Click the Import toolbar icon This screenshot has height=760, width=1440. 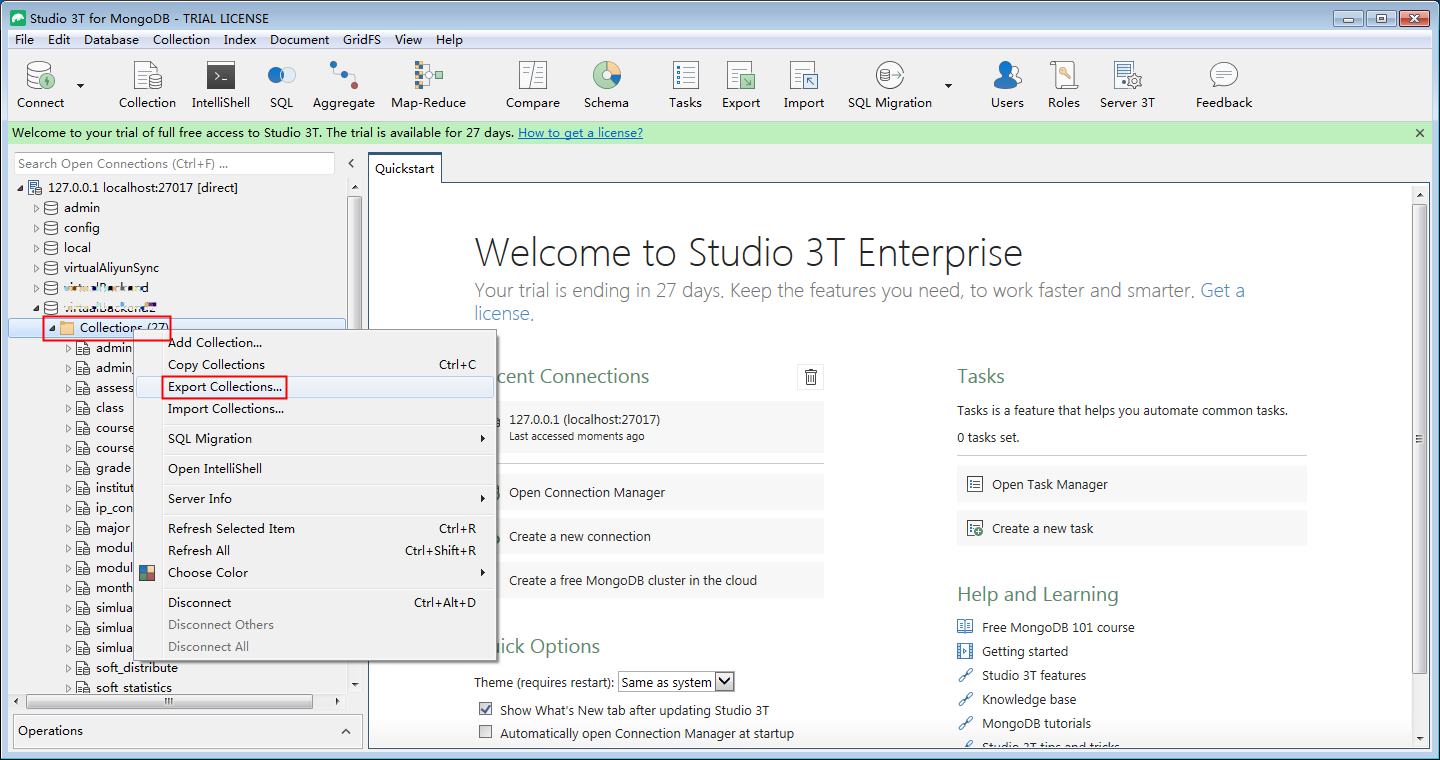804,76
